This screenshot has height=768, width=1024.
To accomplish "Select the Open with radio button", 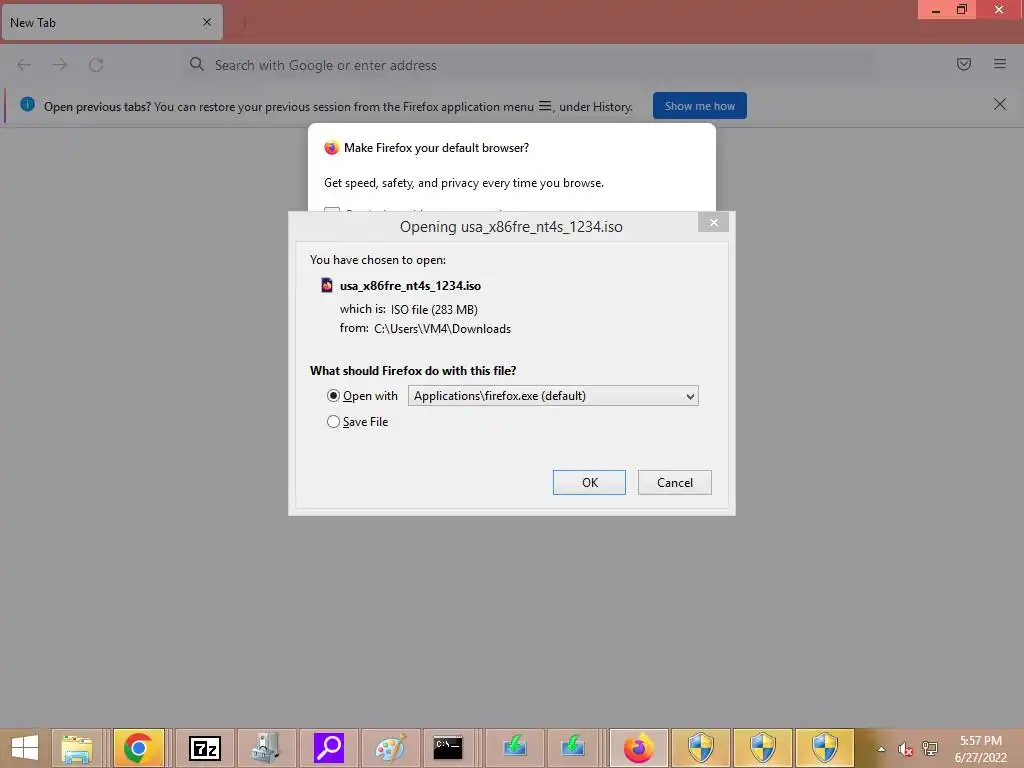I will tap(333, 396).
